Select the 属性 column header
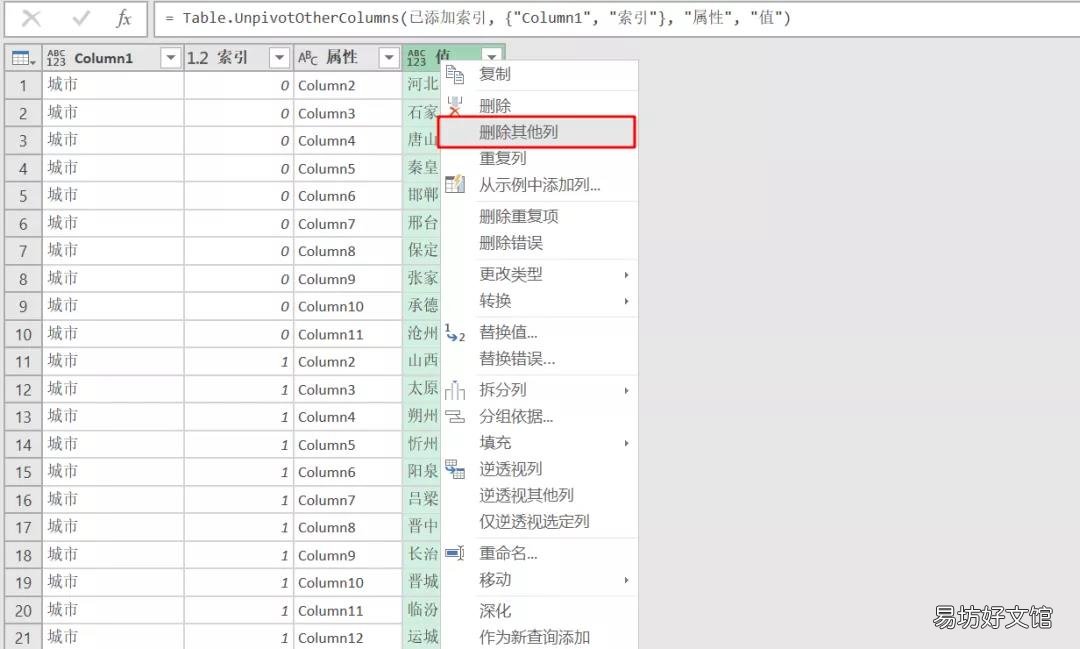Screen dimensions: 1080x649 point(348,58)
